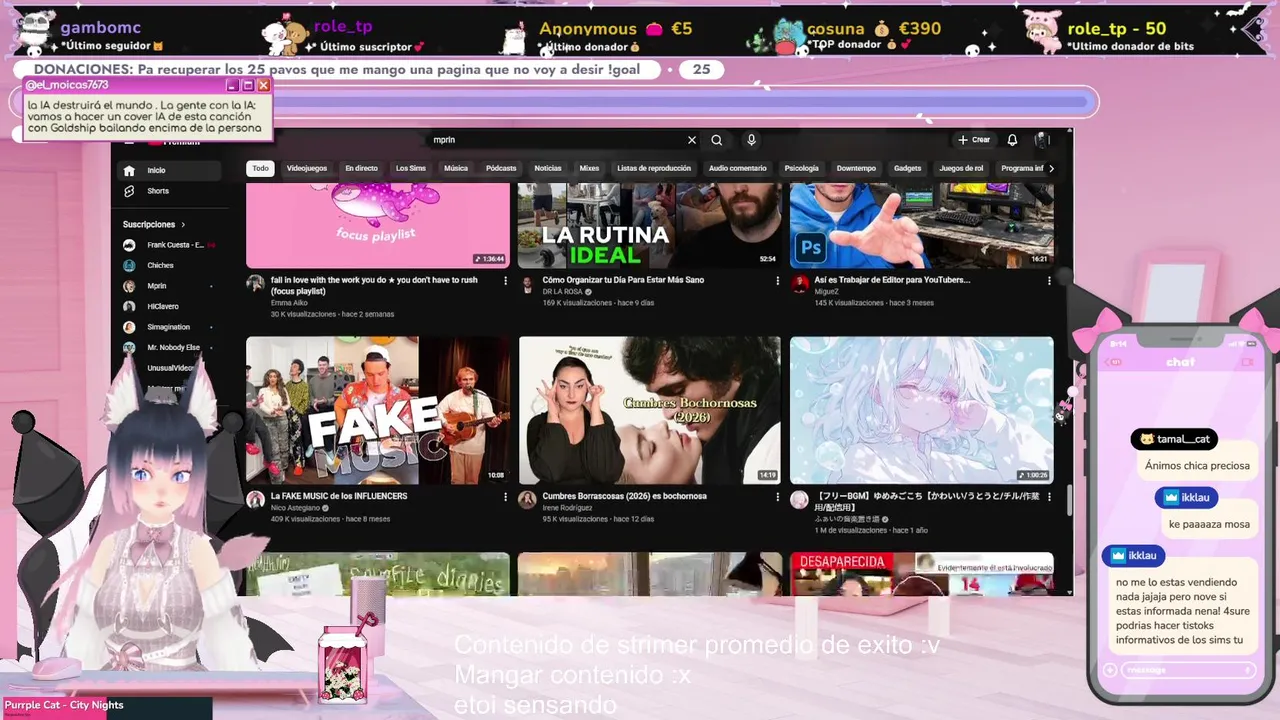
Task: Click Nico Astegiano channel avatar
Action: tap(255, 500)
